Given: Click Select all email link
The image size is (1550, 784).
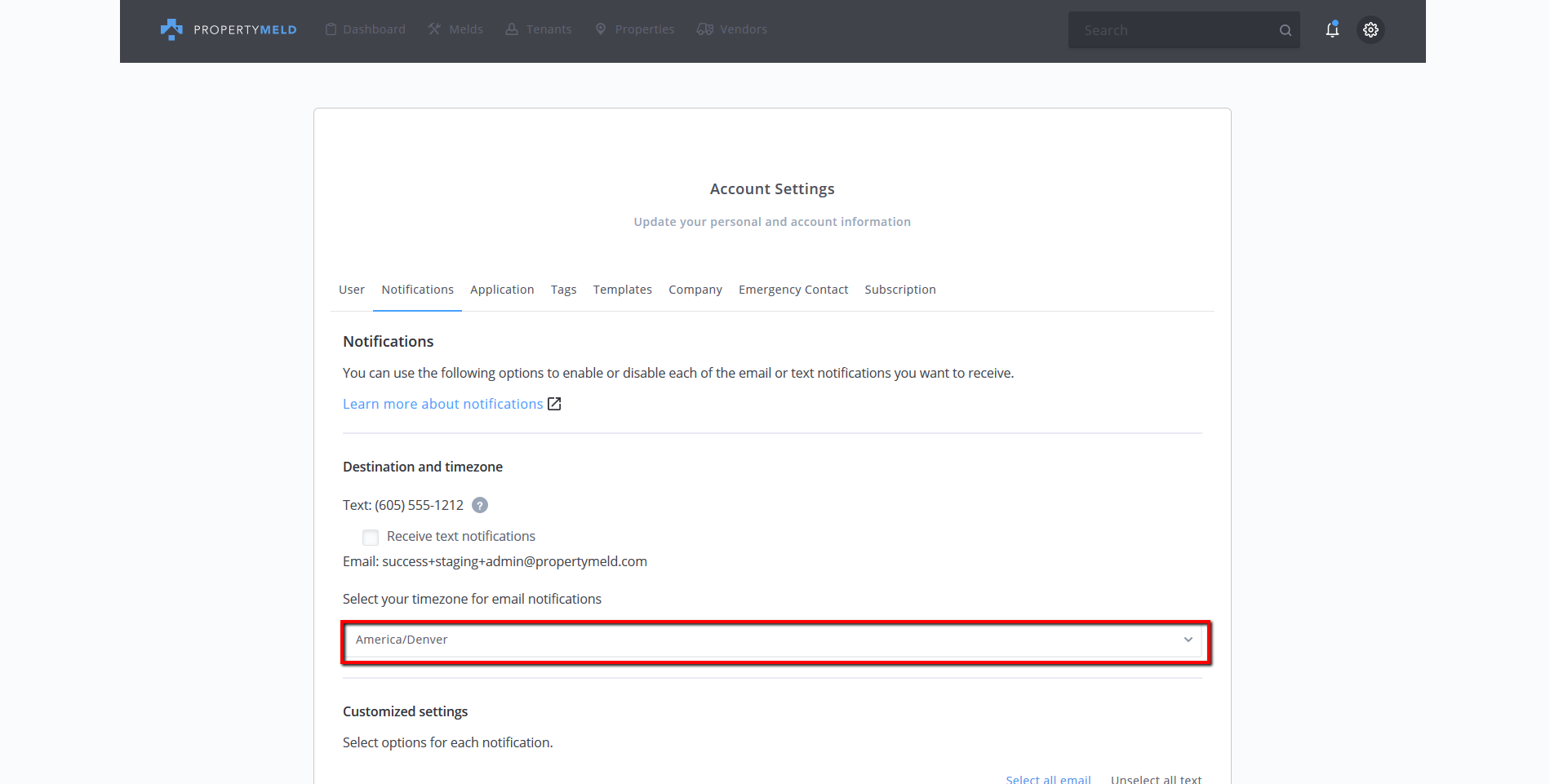Looking at the screenshot, I should tap(1048, 779).
